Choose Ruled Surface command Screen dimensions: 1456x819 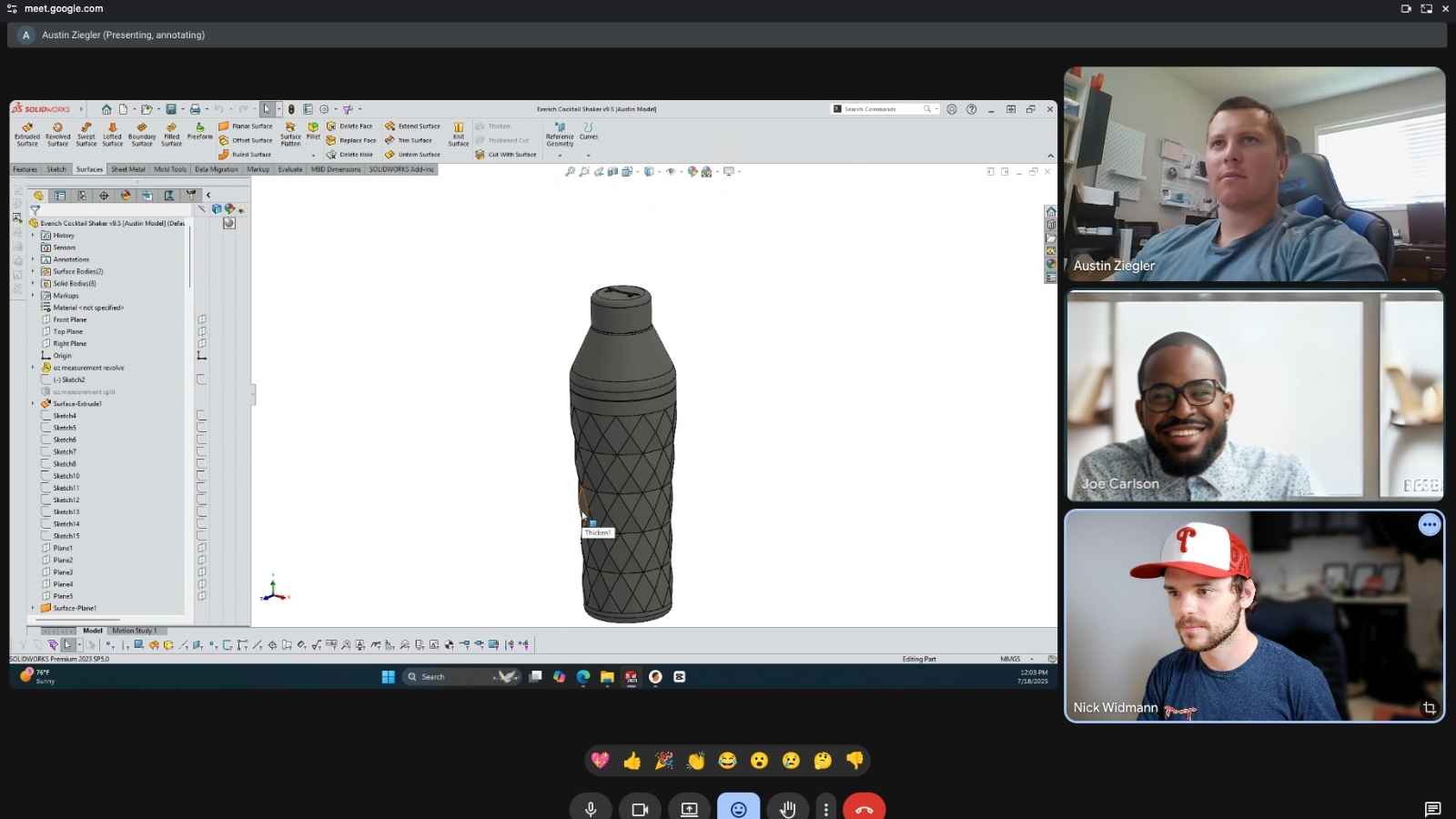245,155
